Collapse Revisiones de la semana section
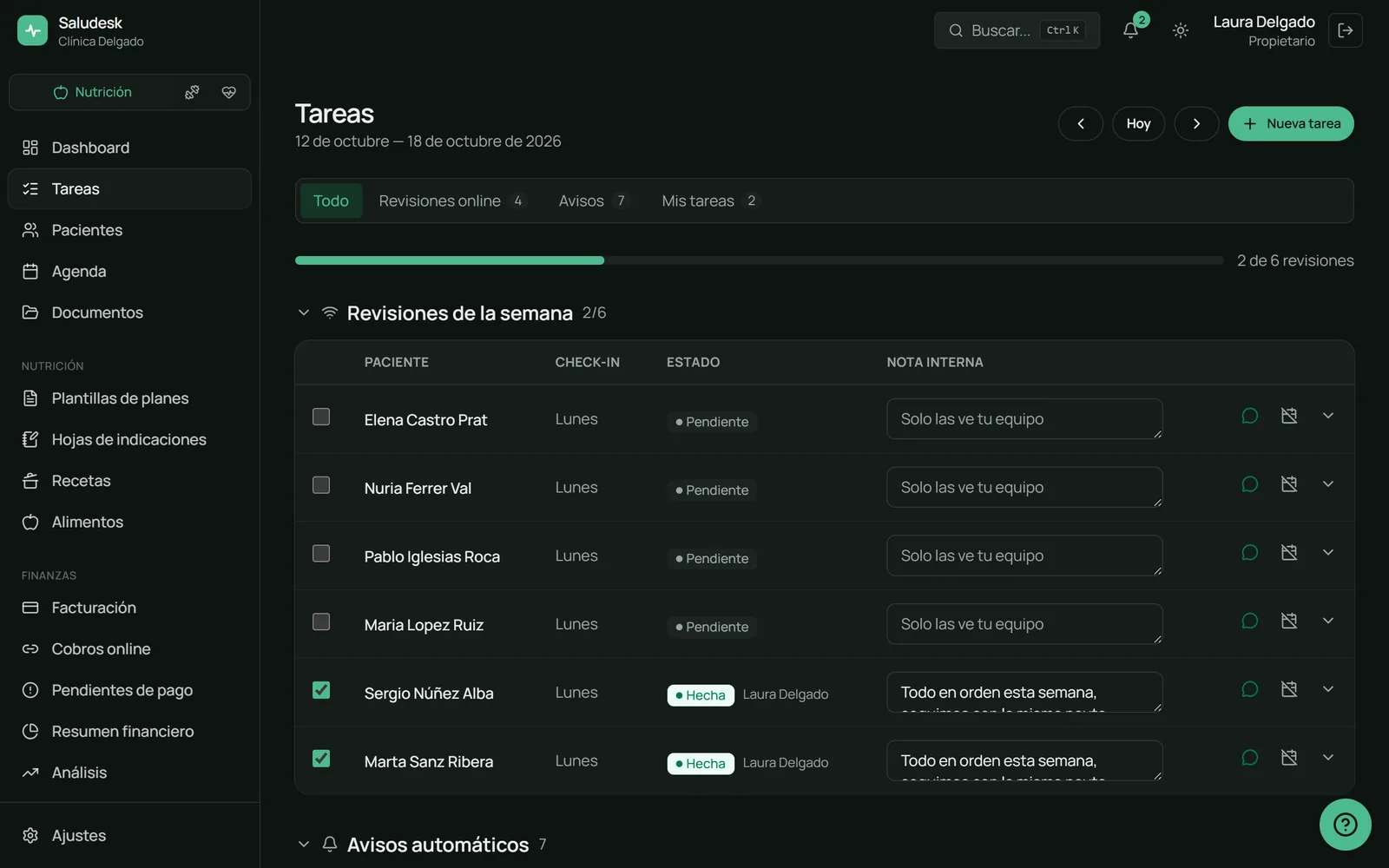 point(304,312)
